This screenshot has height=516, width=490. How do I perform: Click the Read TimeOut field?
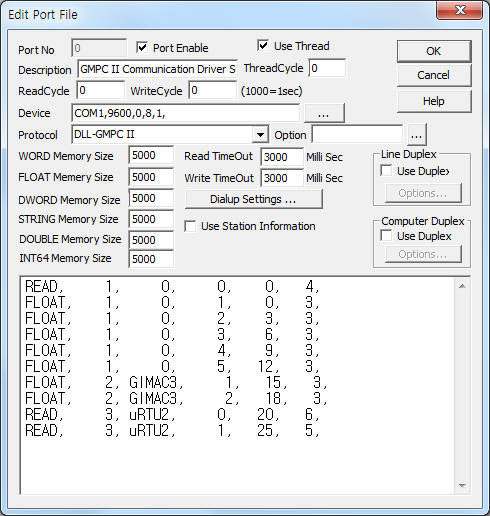point(282,157)
